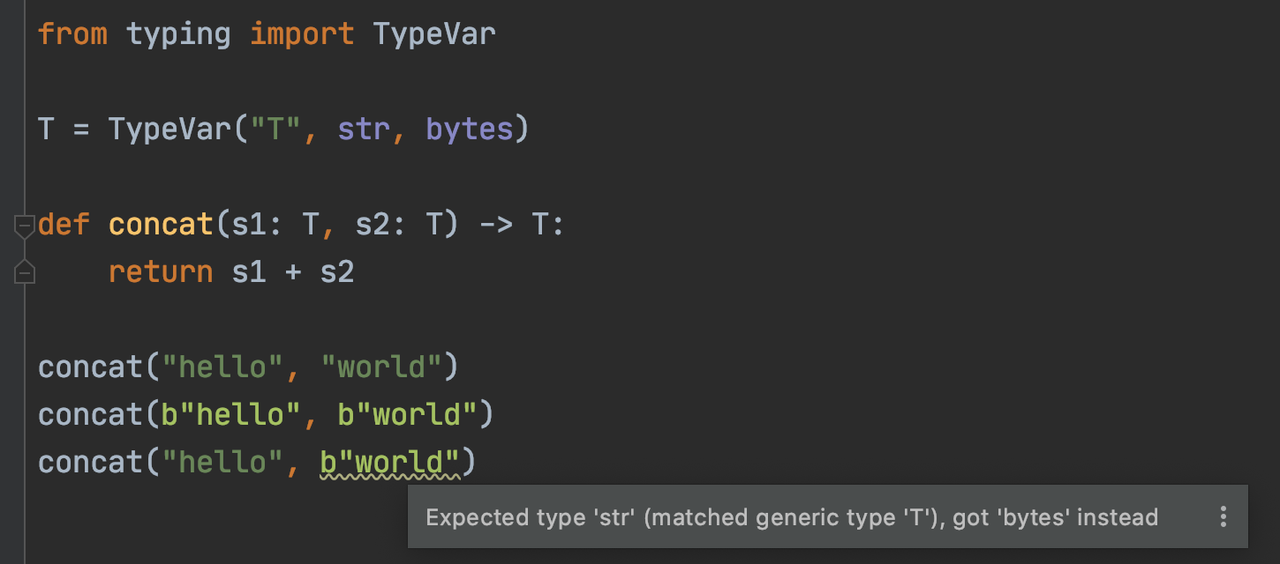This screenshot has height=564, width=1280.
Task: Click the 'Expected type' inspection tooltip text
Action: [x=791, y=517]
